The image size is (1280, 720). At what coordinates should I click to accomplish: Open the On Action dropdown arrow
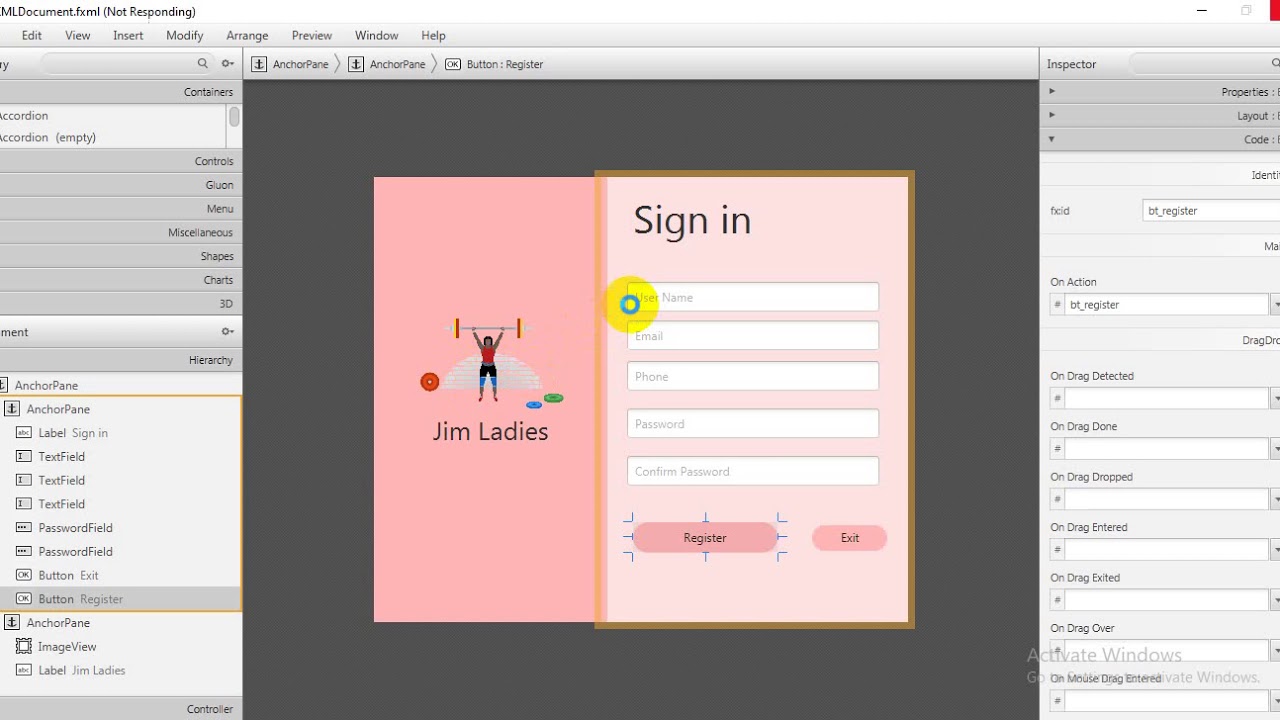click(x=1276, y=305)
